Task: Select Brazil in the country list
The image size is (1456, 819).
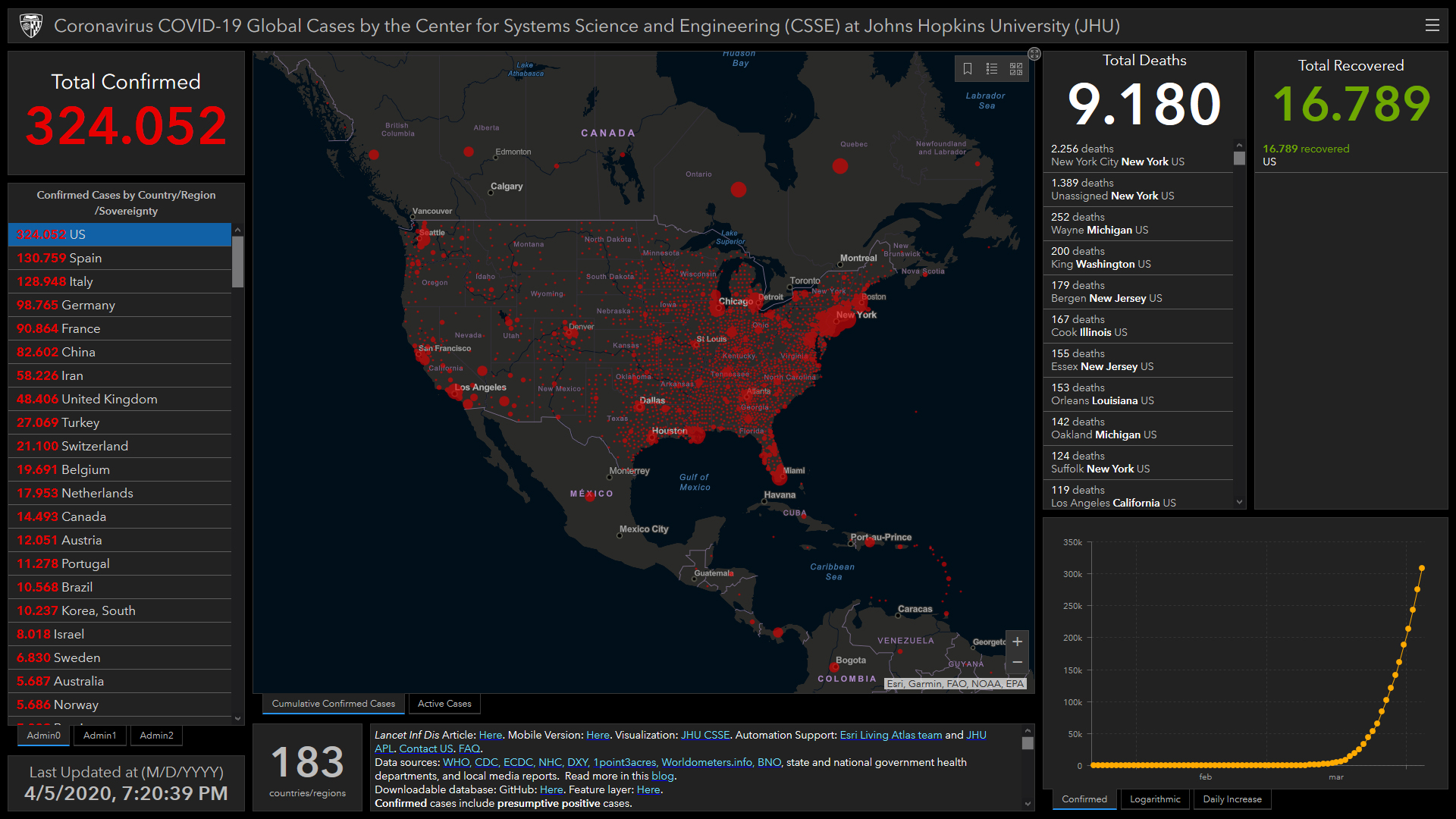Action: tap(120, 587)
